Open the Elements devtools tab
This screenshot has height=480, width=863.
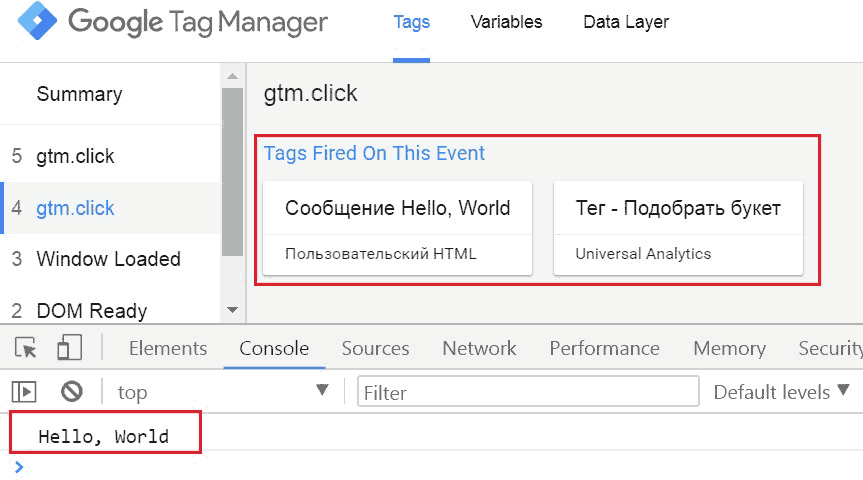click(x=168, y=348)
